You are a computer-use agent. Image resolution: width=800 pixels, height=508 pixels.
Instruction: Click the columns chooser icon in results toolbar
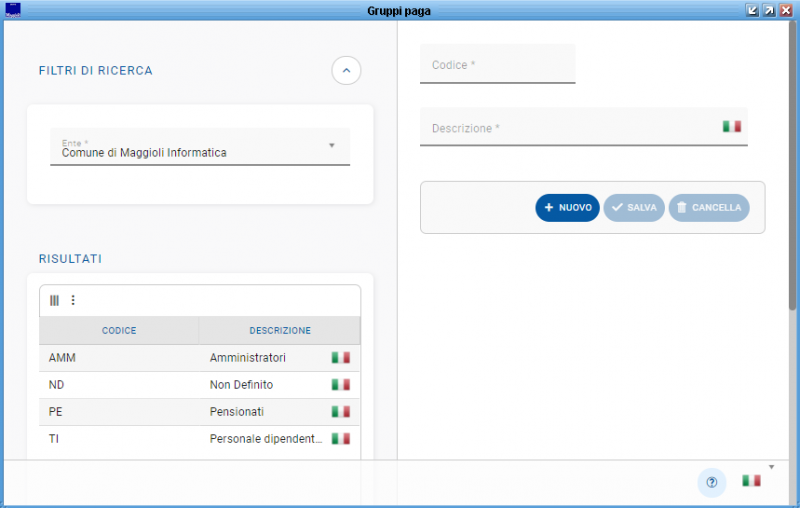tap(55, 300)
